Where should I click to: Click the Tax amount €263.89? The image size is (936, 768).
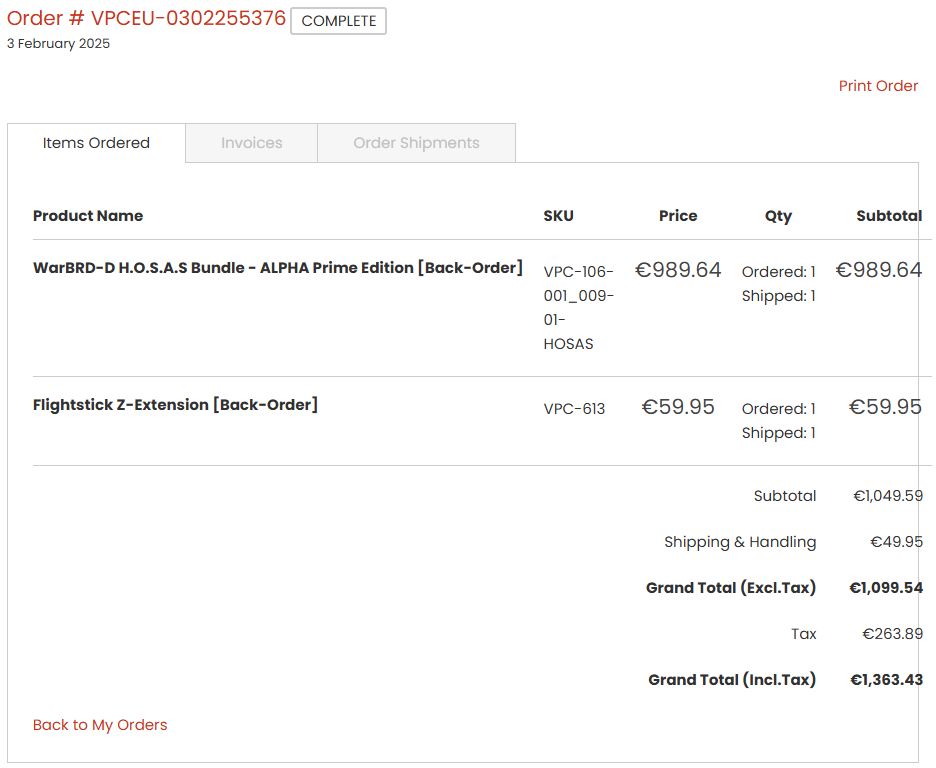(892, 634)
